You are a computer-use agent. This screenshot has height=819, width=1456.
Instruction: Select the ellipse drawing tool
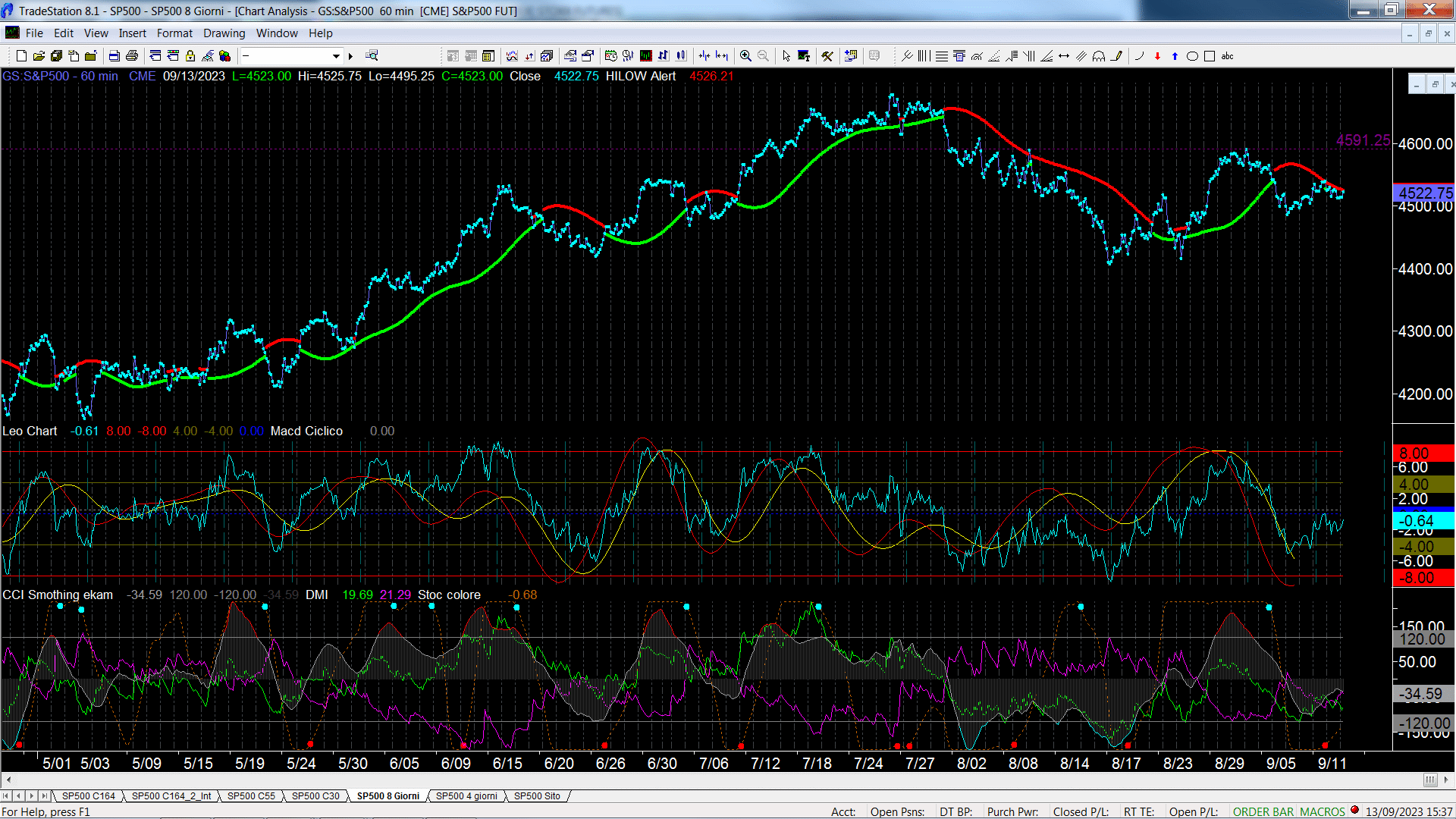(x=1192, y=55)
